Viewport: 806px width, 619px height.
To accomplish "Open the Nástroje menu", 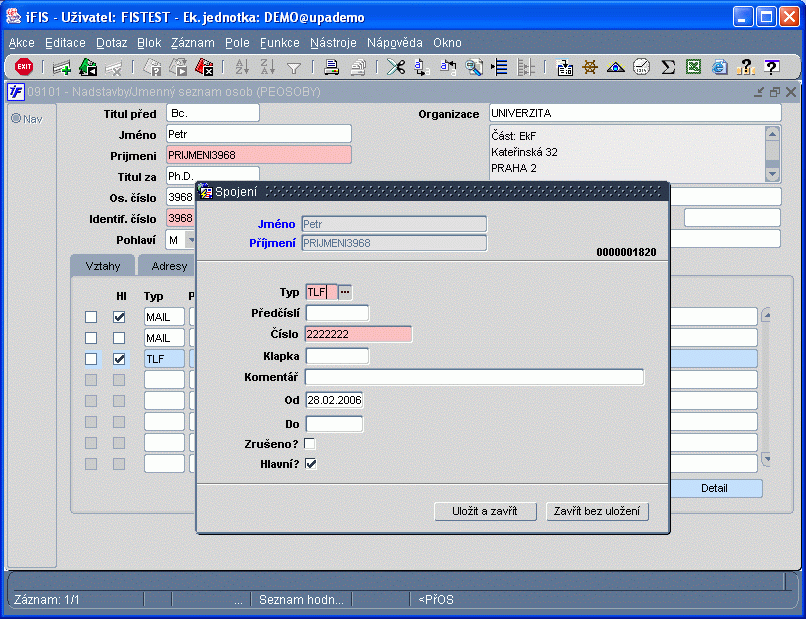I will pos(333,43).
